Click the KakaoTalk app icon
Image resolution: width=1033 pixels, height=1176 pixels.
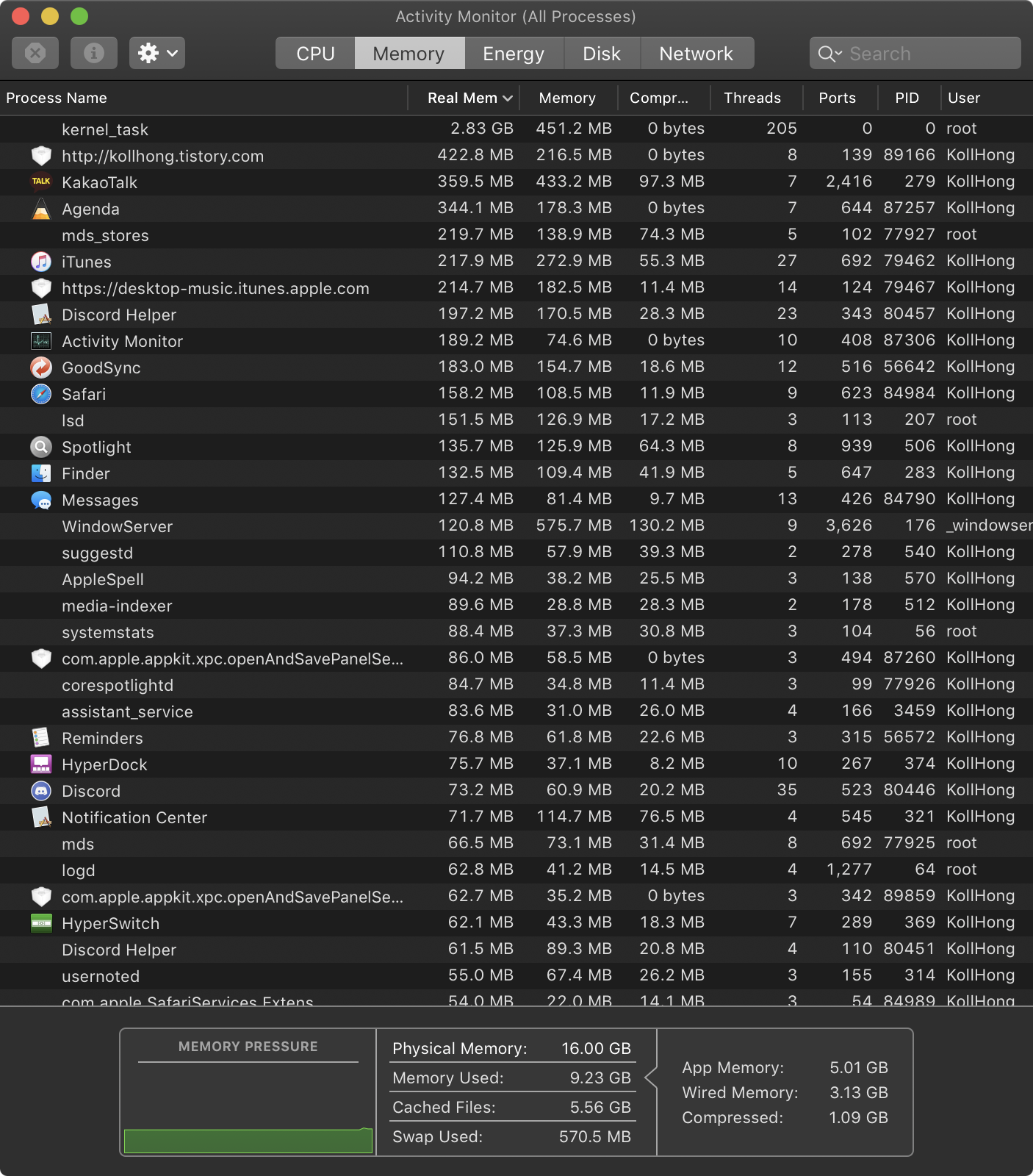click(41, 182)
